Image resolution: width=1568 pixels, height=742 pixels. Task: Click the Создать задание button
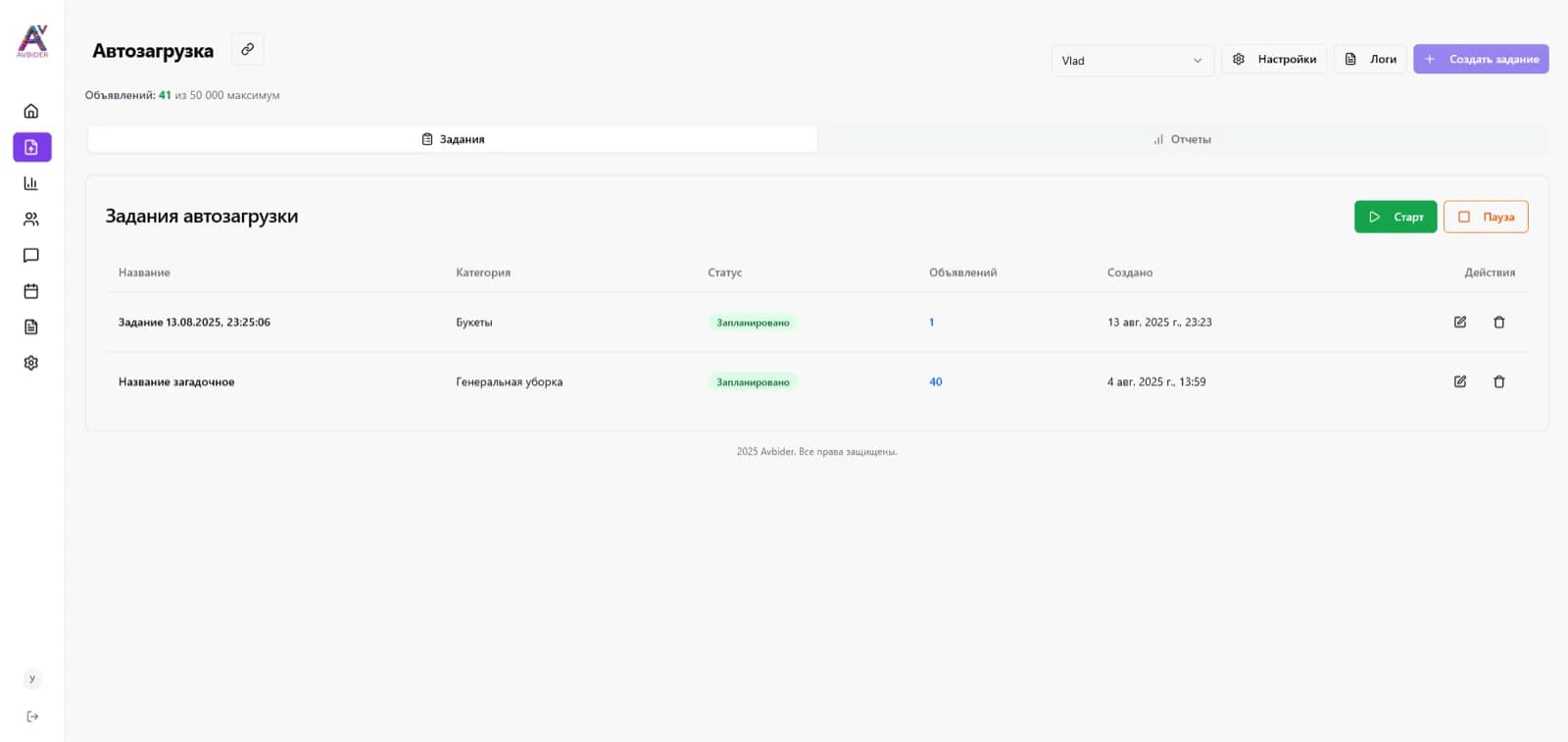click(x=1481, y=59)
